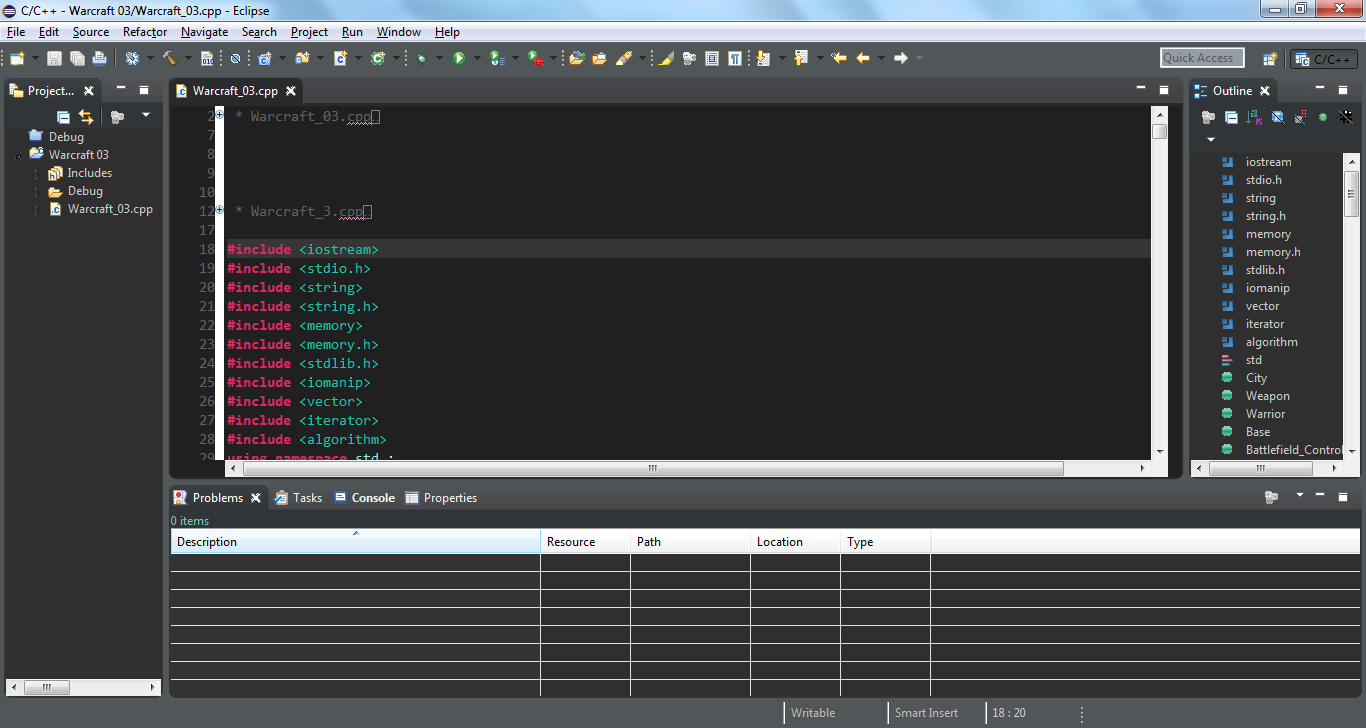Viewport: 1366px width, 728px height.
Task: Click Collapse All in Project Explorer
Action: point(63,117)
